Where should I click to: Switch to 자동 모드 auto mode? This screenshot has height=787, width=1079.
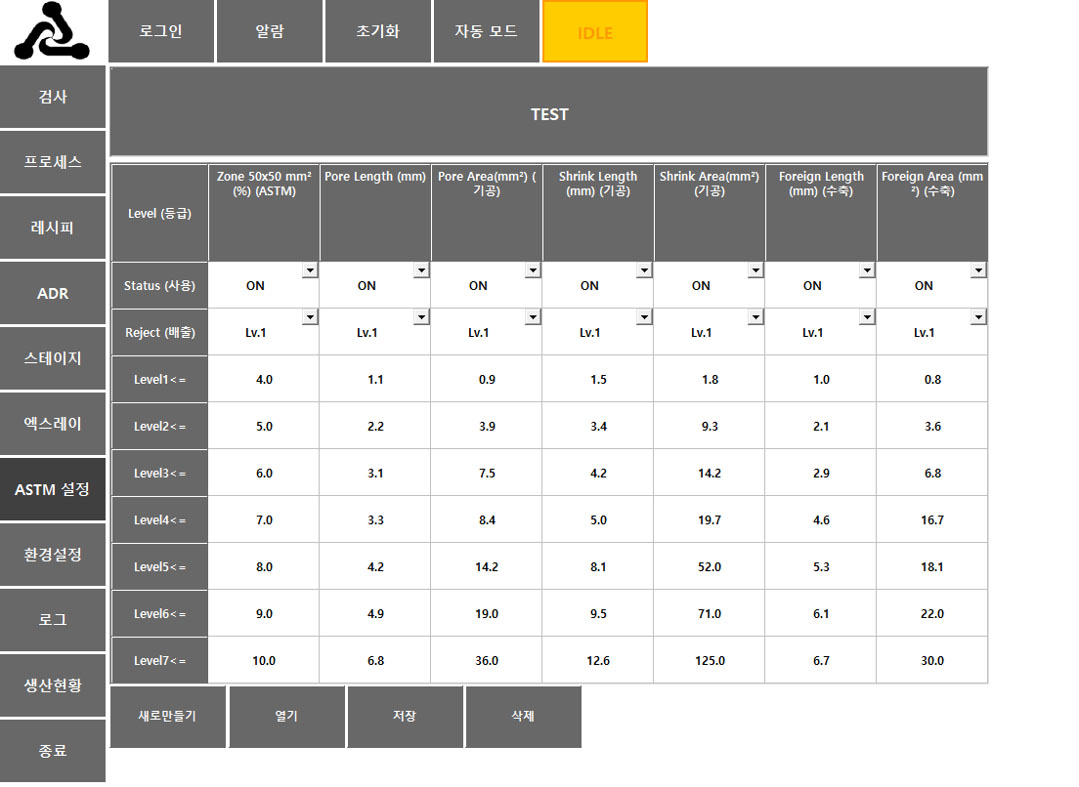click(486, 31)
